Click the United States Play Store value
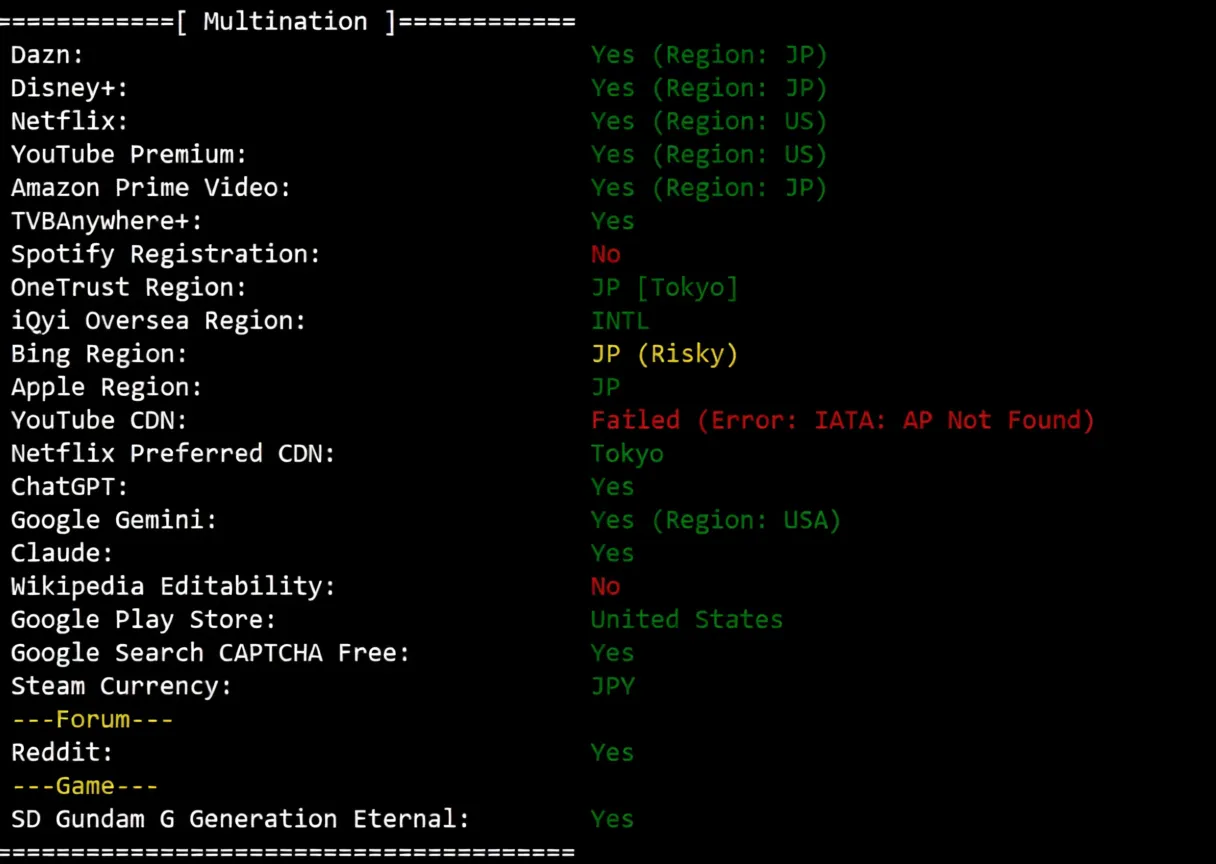 pyautogui.click(x=686, y=620)
